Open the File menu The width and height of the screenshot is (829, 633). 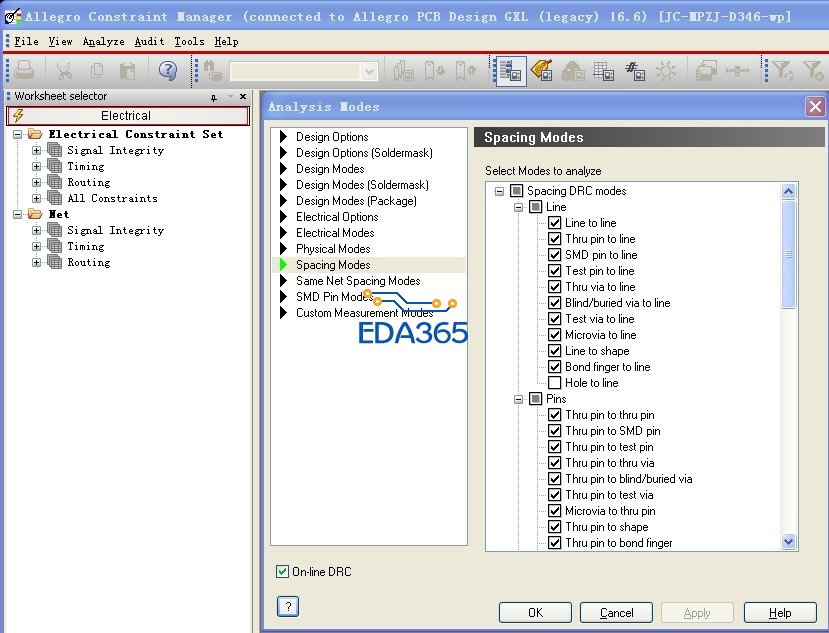coord(26,41)
